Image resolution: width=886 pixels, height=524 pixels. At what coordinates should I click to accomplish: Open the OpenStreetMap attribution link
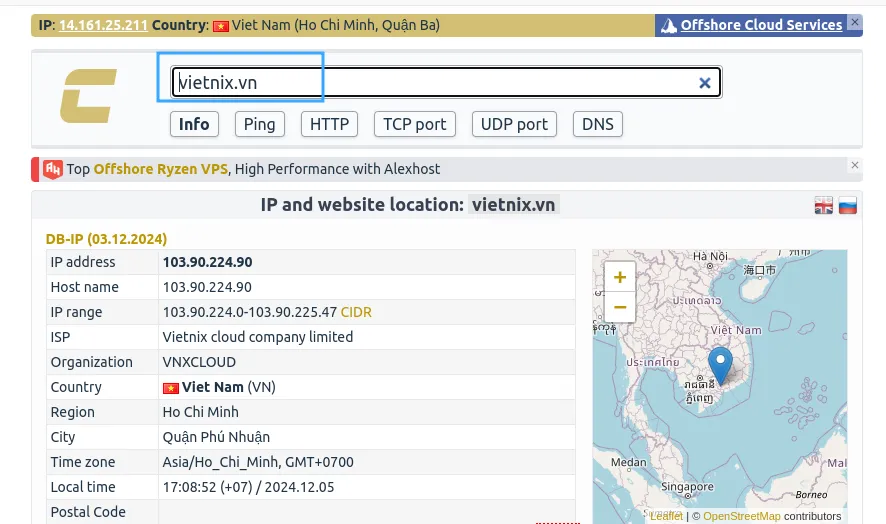(742, 516)
